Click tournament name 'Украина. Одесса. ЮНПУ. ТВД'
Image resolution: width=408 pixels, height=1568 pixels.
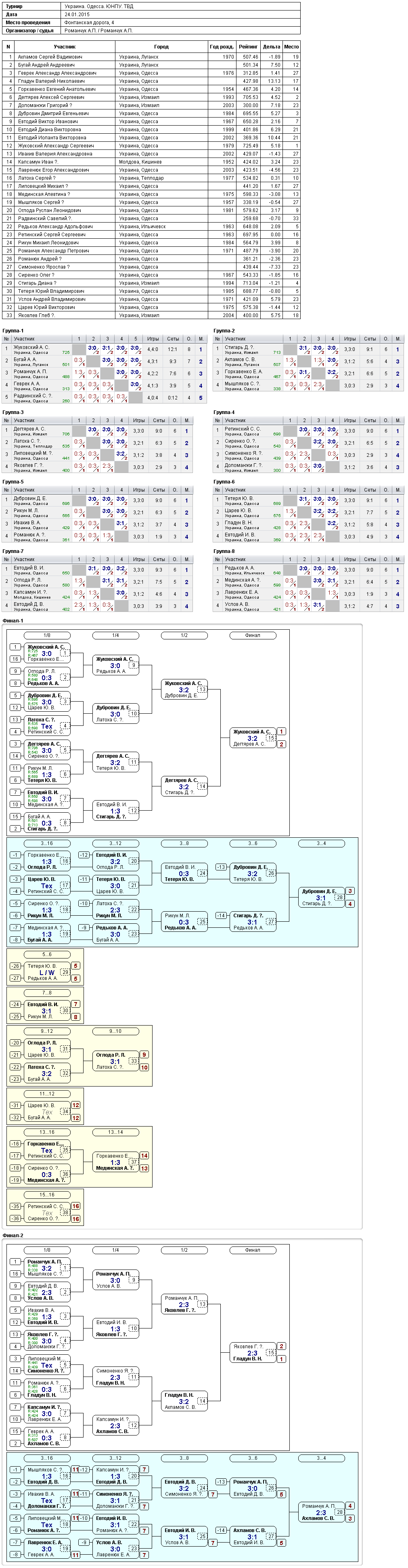pyautogui.click(x=98, y=6)
